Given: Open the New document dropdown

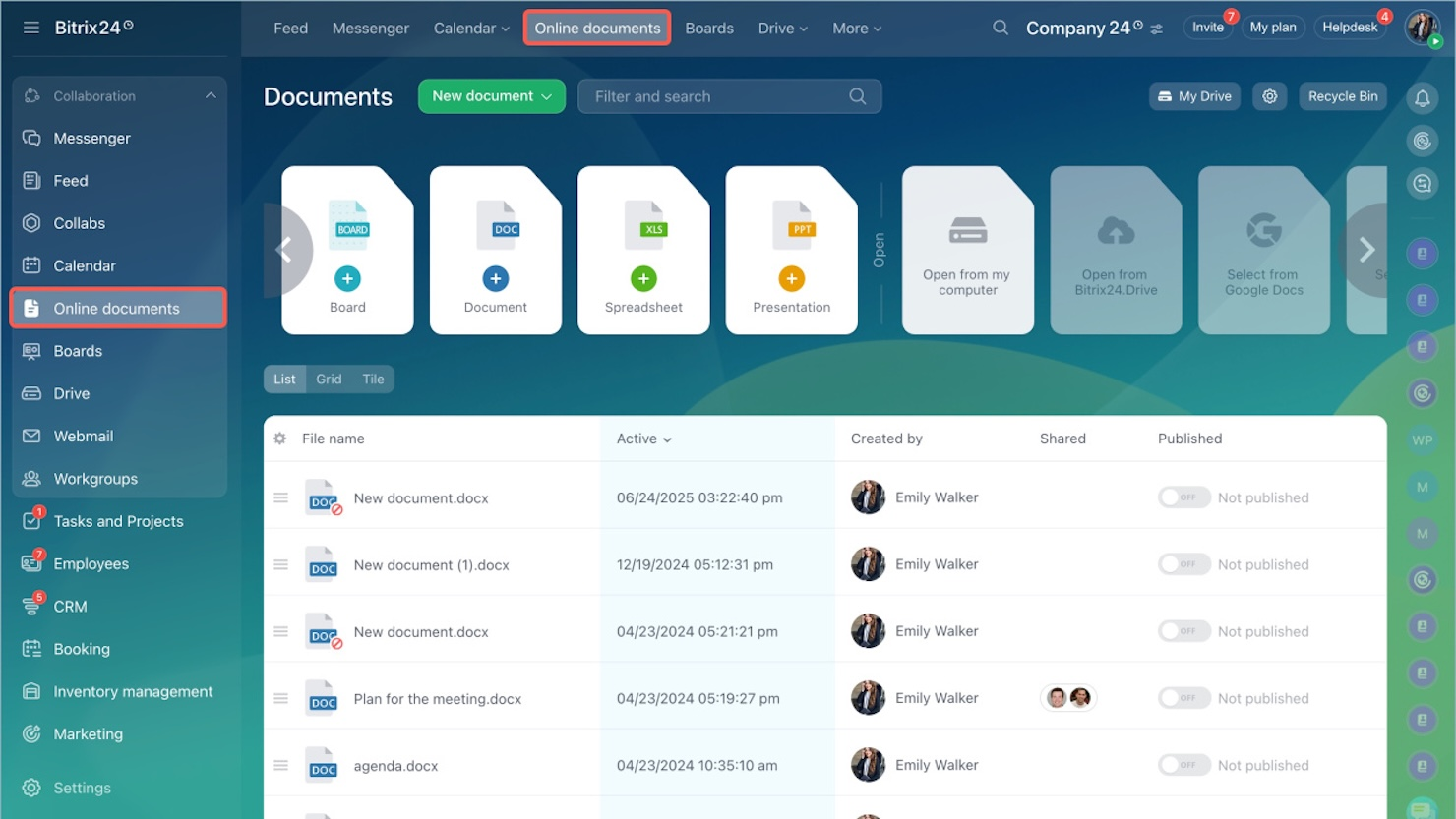Looking at the screenshot, I should [x=491, y=96].
